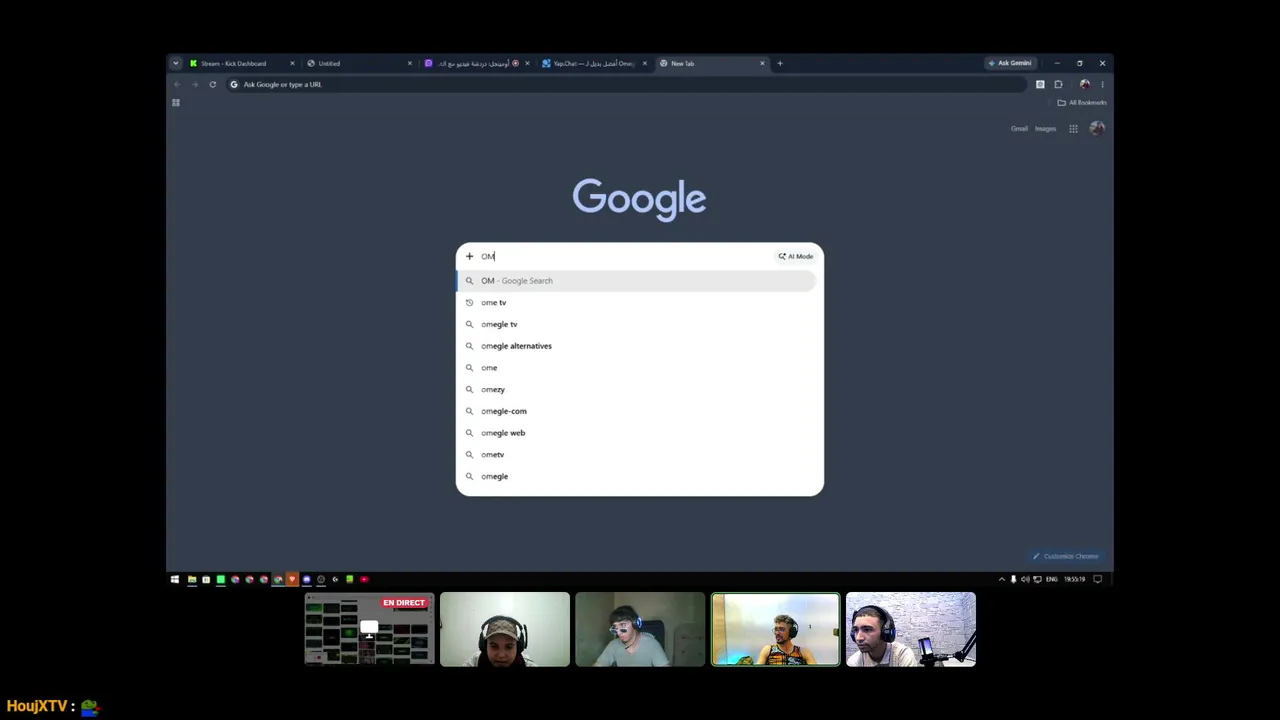This screenshot has height=720, width=1280.
Task: Open the taskbar clock
Action: pos(1075,579)
